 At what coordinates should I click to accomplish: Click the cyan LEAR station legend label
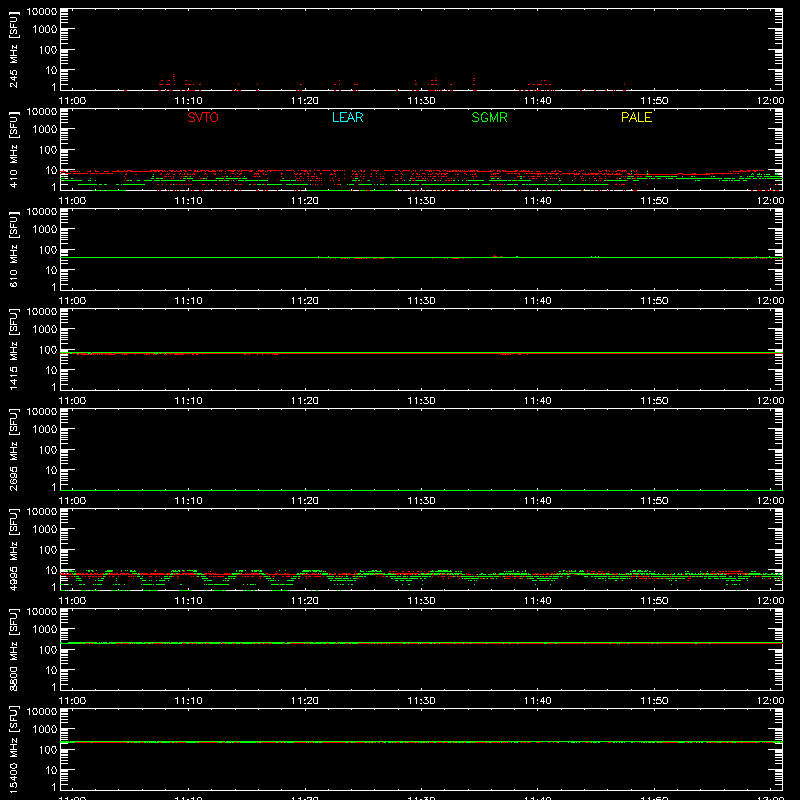[347, 117]
